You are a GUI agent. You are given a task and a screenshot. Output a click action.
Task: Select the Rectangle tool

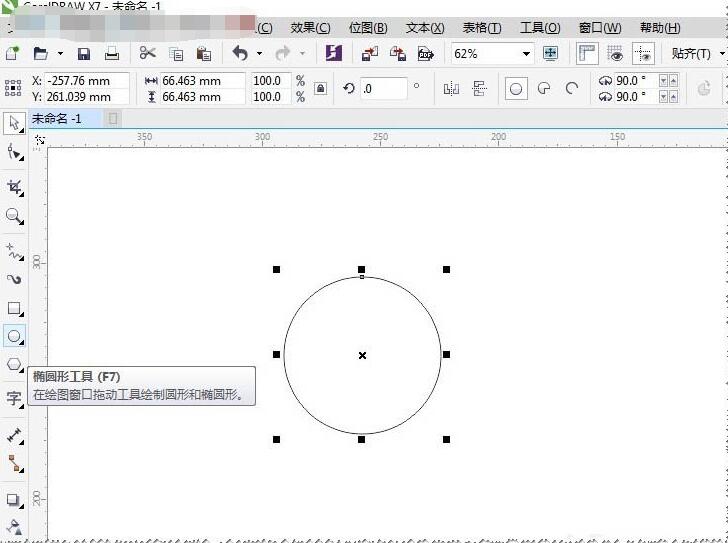click(14, 308)
